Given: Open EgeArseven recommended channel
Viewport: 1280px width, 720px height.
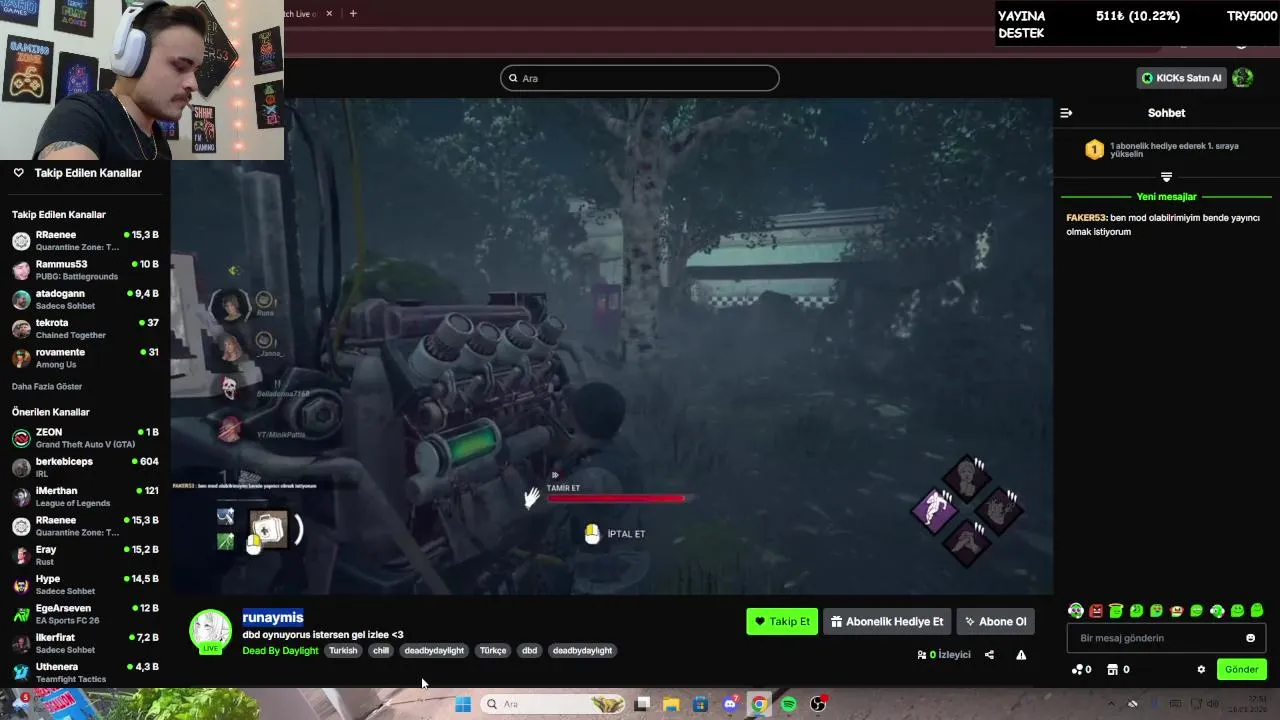Looking at the screenshot, I should [85, 614].
